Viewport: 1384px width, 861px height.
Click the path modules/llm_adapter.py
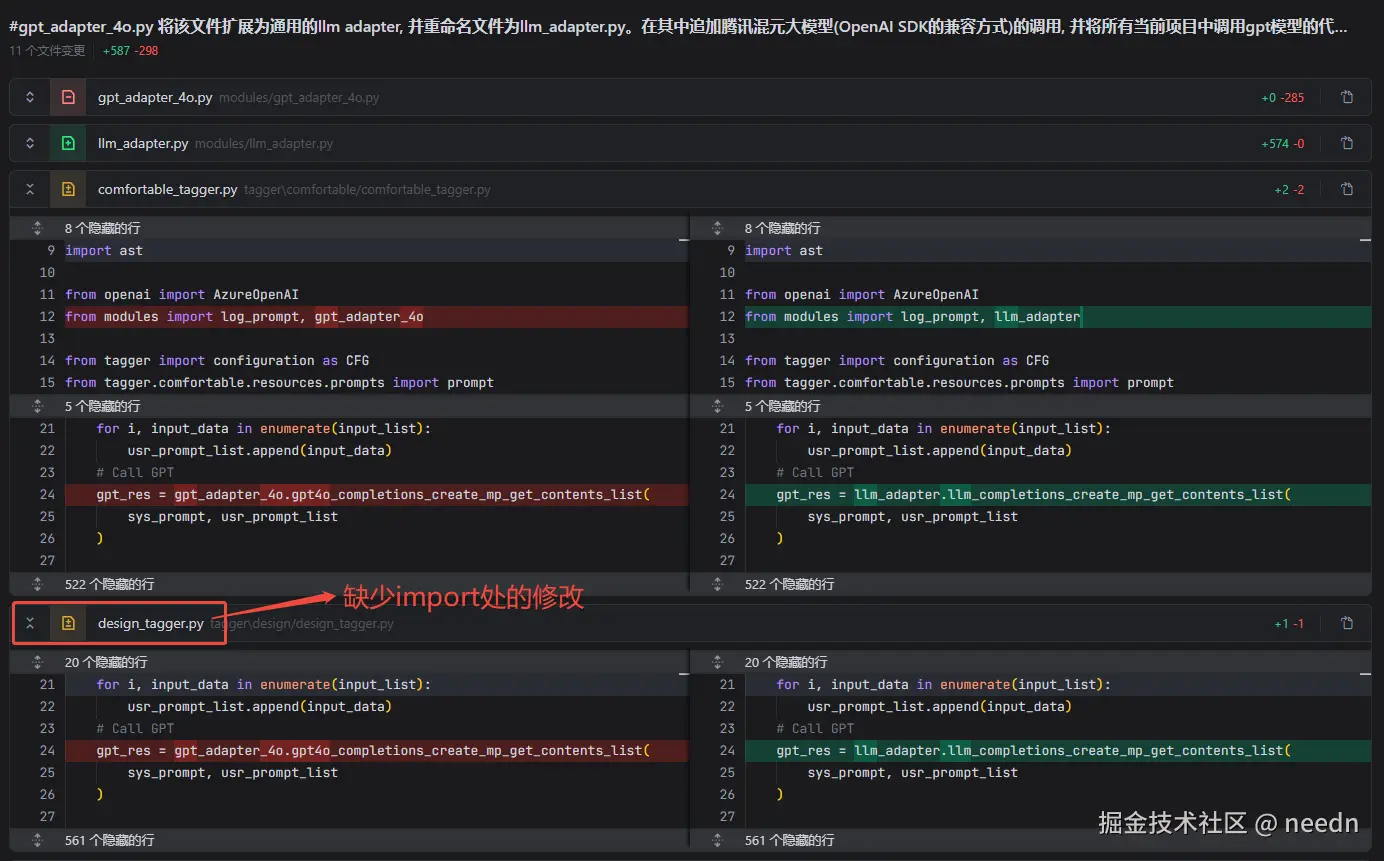pos(264,144)
